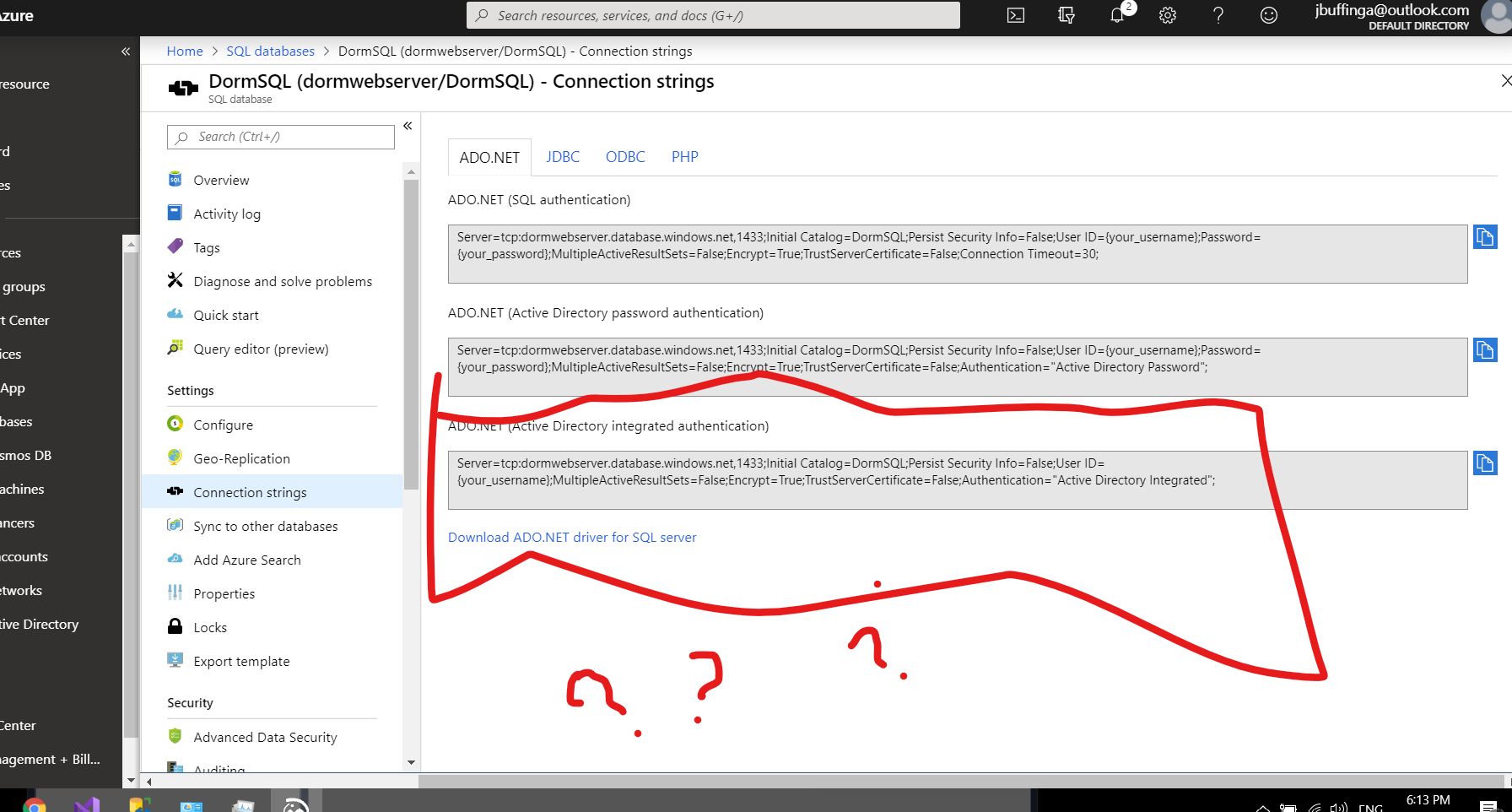This screenshot has height=812, width=1512.
Task: Open the help question mark icon
Action: [x=1218, y=15]
